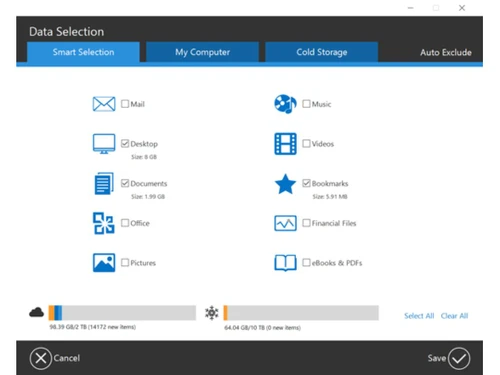Click the Data Selection title
Viewport: 500px width, 375px height.
[x=66, y=32]
